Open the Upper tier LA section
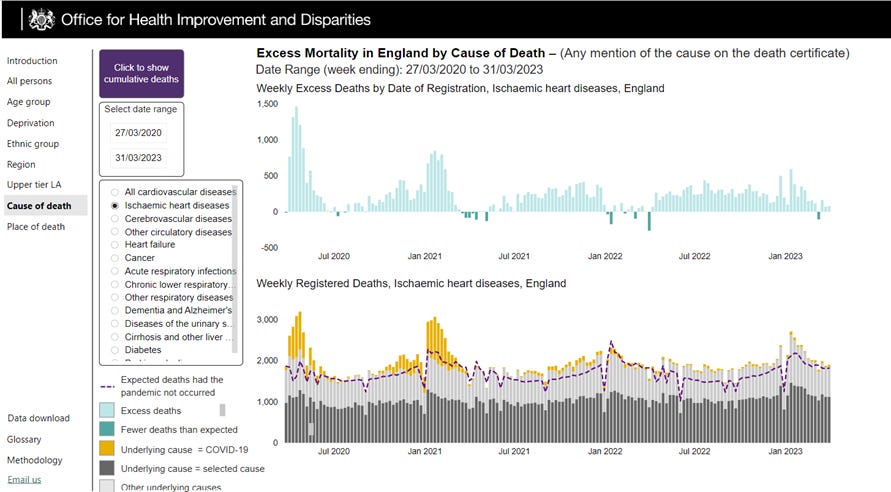The image size is (891, 492). 34,185
